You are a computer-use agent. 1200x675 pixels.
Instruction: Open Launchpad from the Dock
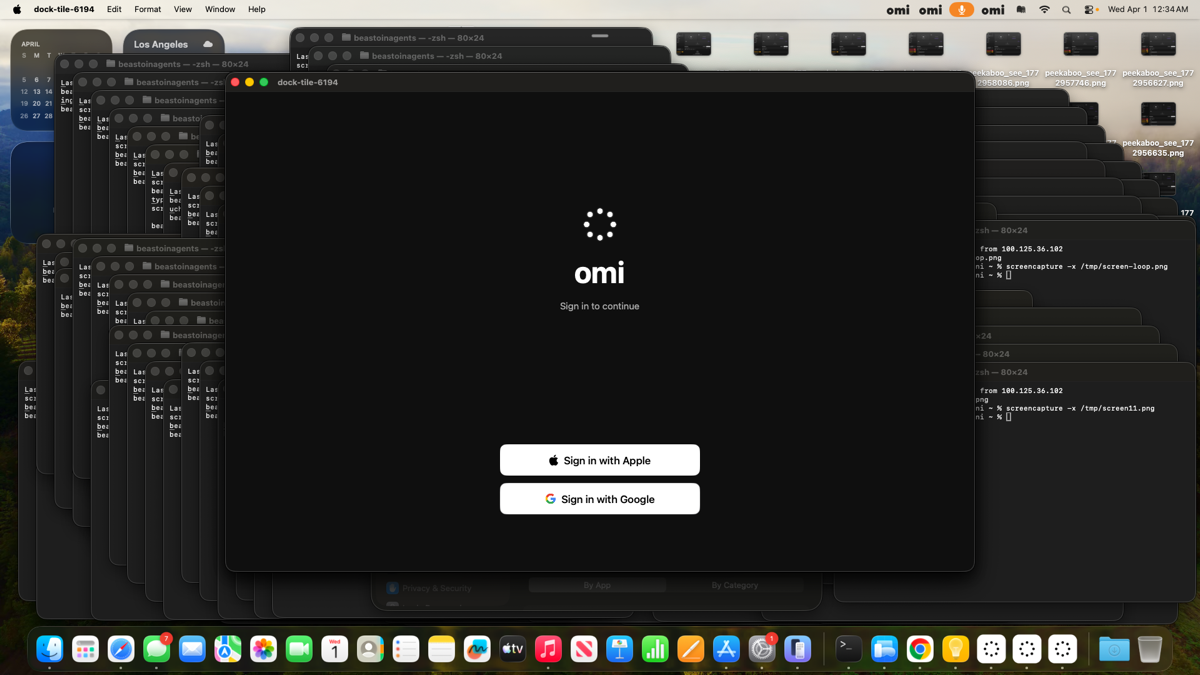[85, 649]
